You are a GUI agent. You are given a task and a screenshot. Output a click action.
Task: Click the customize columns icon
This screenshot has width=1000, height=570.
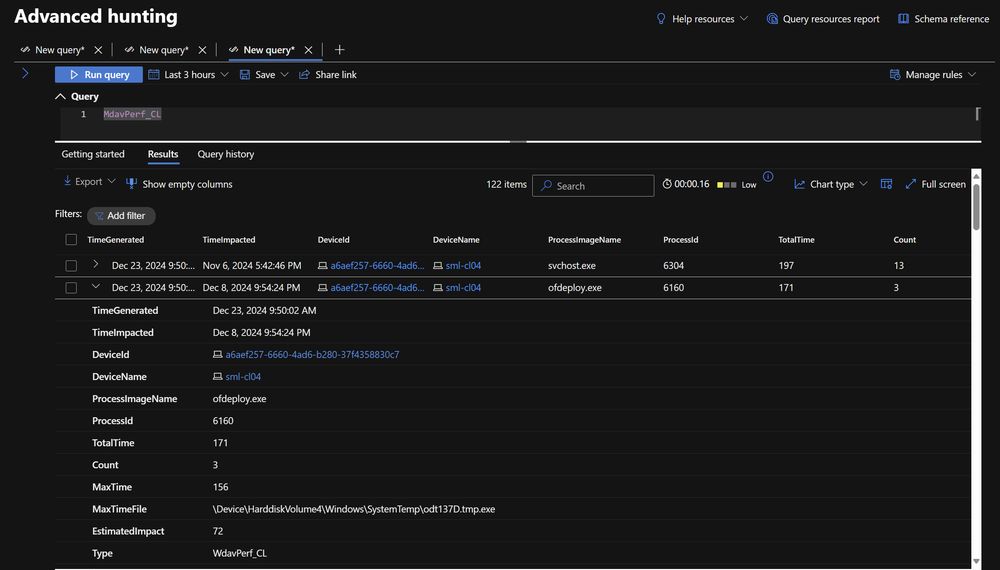[x=886, y=184]
